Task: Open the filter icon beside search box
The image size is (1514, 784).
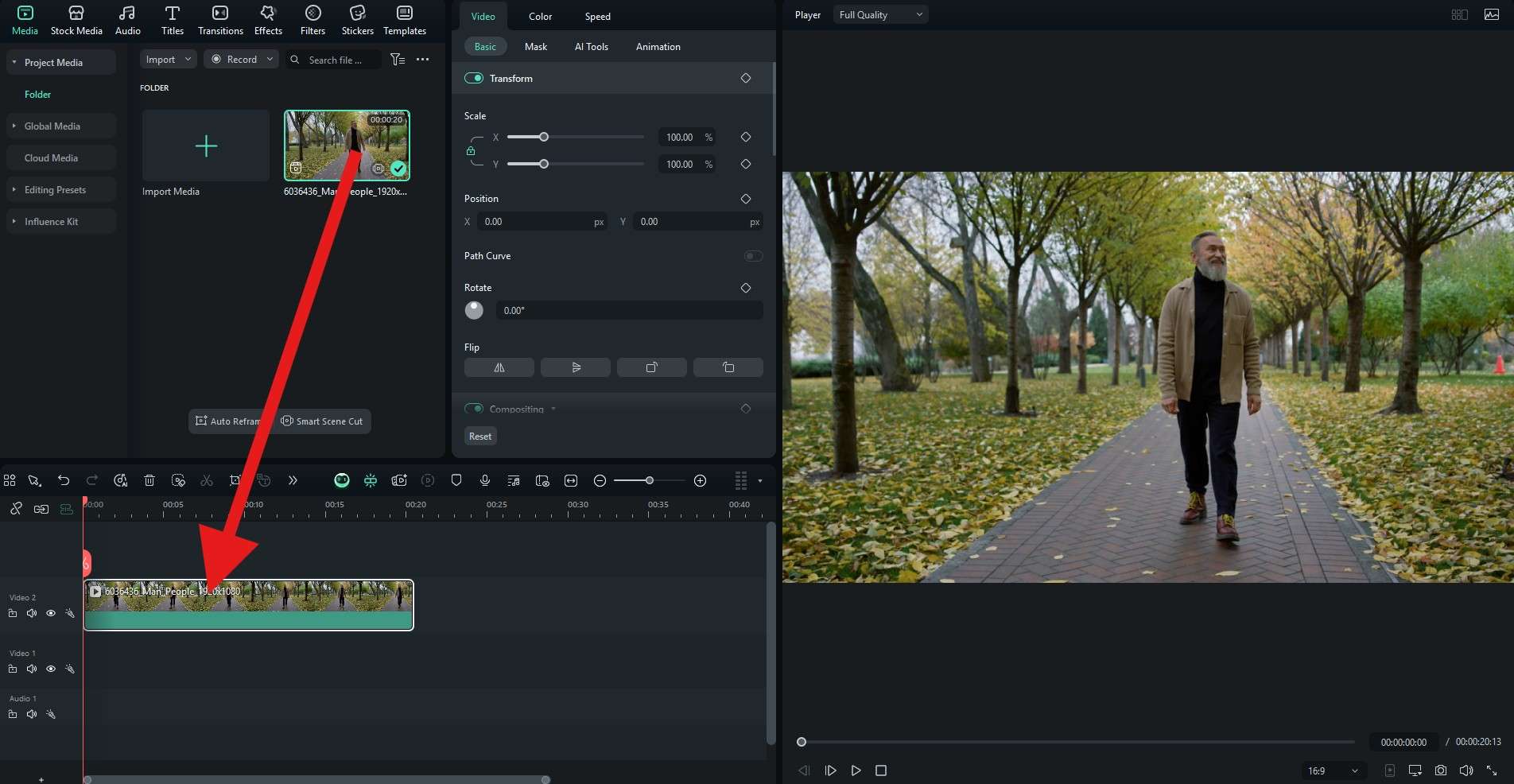Action: [398, 60]
